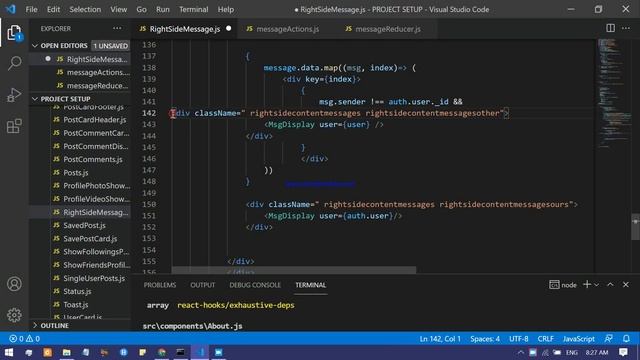Open the Go menu
The image size is (640, 360).
click(x=141, y=9)
